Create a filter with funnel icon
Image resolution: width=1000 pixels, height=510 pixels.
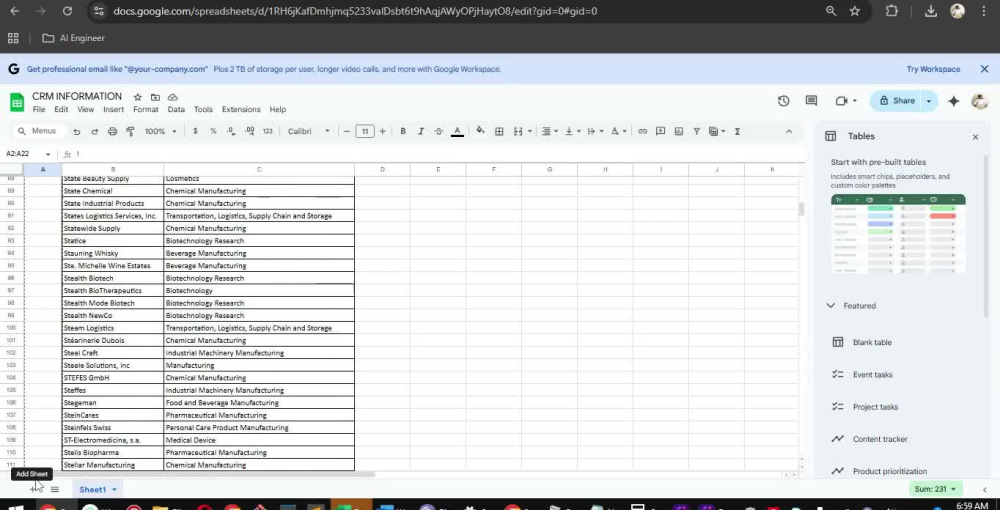(x=696, y=131)
